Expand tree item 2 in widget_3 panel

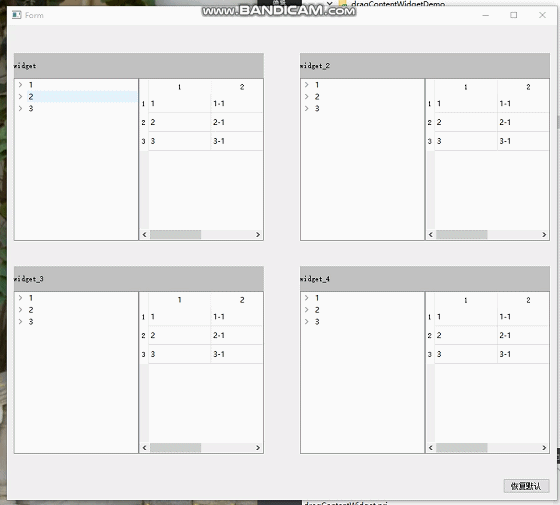pyautogui.click(x=20, y=310)
